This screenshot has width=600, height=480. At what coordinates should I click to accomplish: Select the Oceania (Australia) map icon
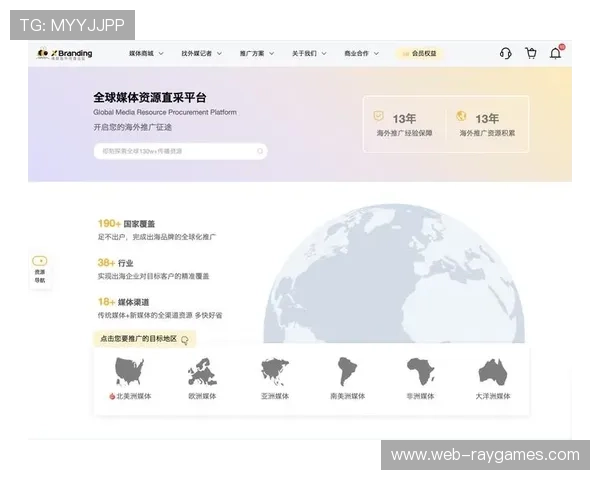[x=492, y=372]
